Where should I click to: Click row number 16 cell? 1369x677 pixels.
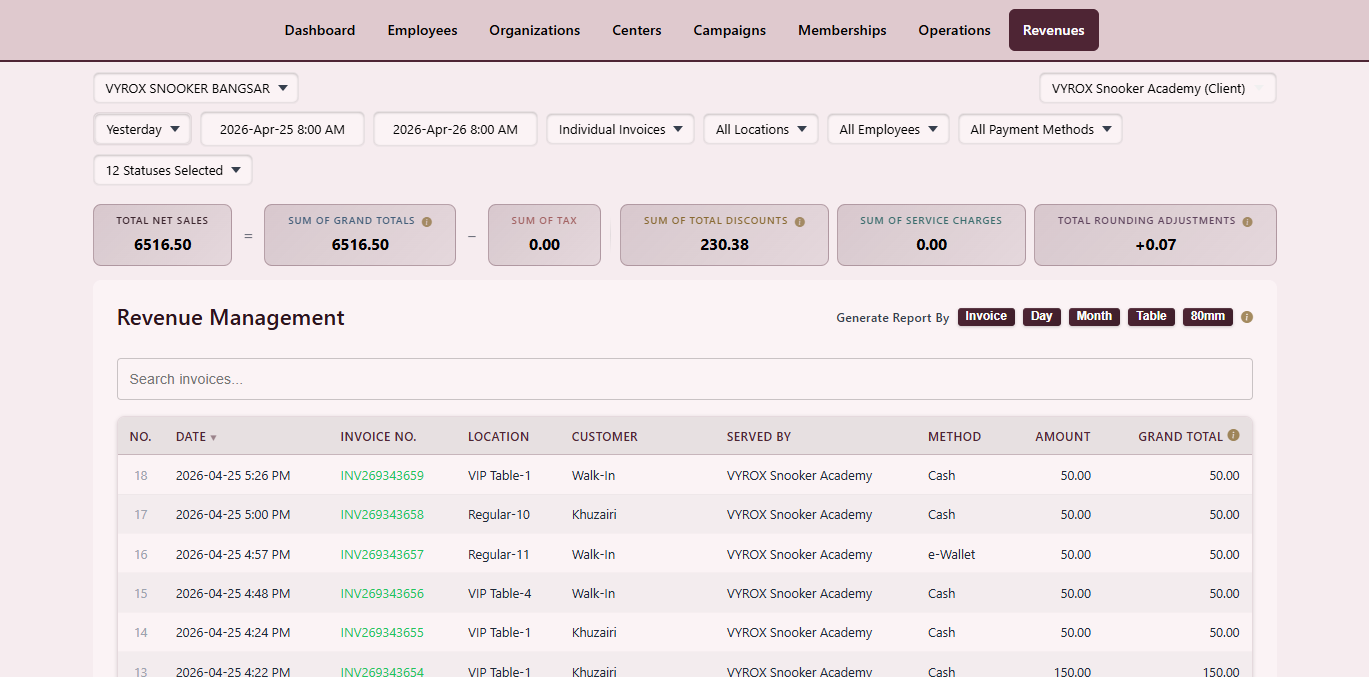click(x=141, y=555)
